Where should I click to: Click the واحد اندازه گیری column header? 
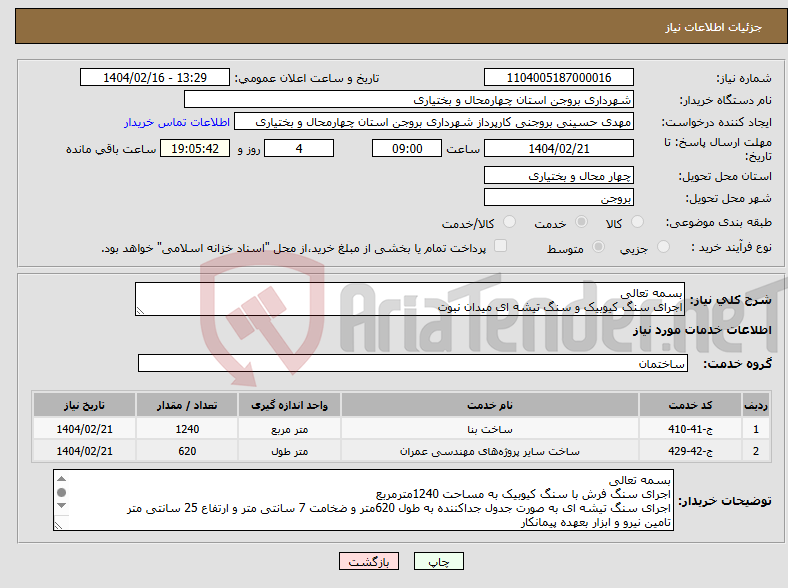point(289,405)
